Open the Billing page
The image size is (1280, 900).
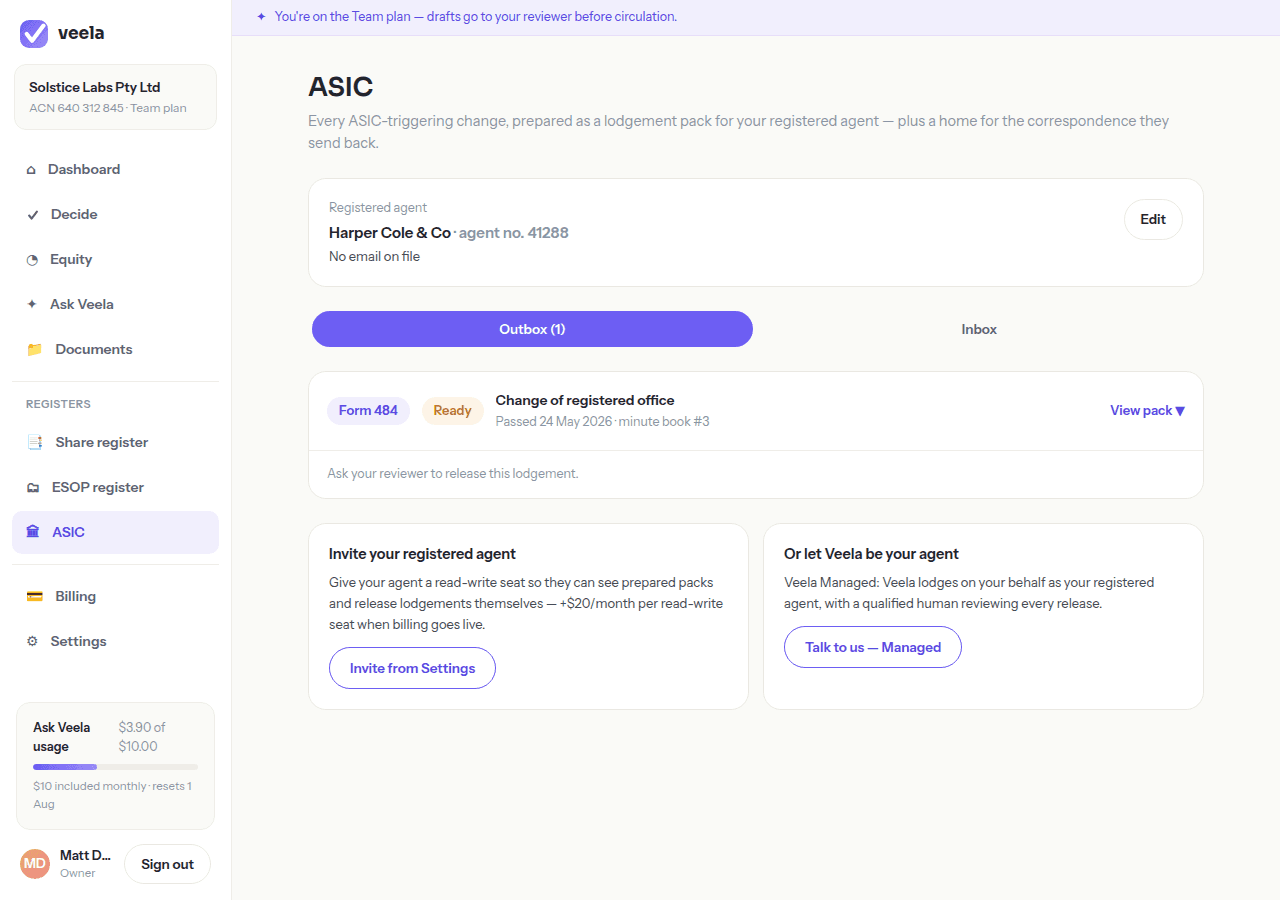click(x=115, y=597)
